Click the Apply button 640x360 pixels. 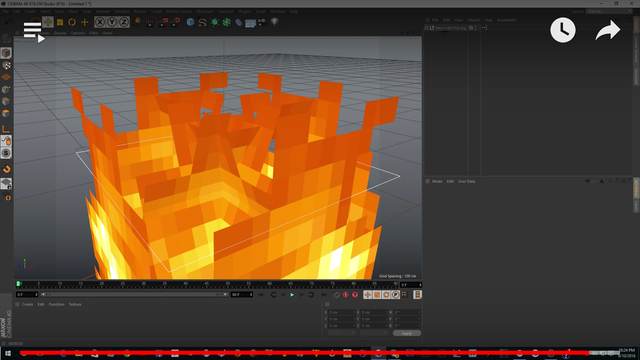(407, 333)
